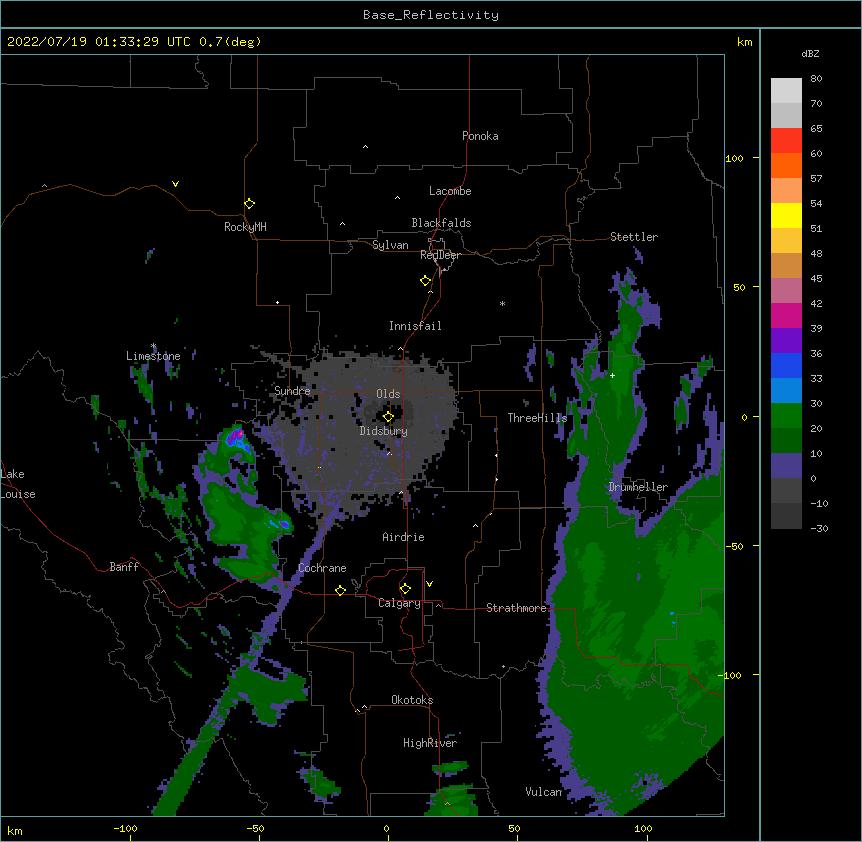
Task: Click the -100 tick on the bottom axis
Action: tap(125, 828)
